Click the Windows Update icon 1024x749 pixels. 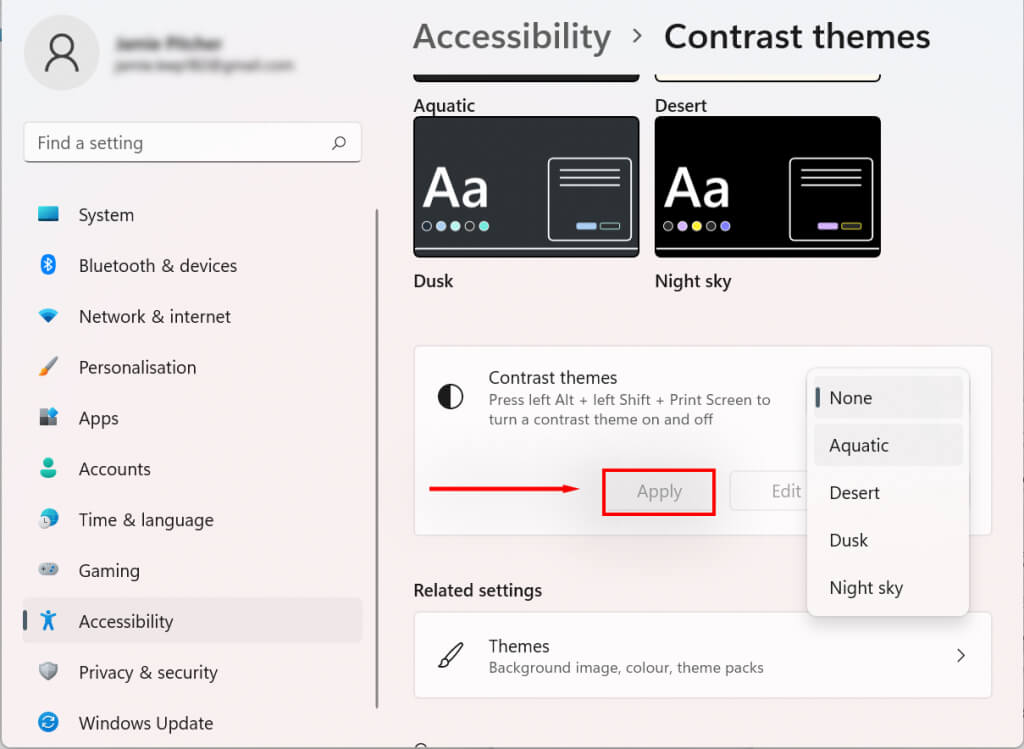click(x=48, y=722)
